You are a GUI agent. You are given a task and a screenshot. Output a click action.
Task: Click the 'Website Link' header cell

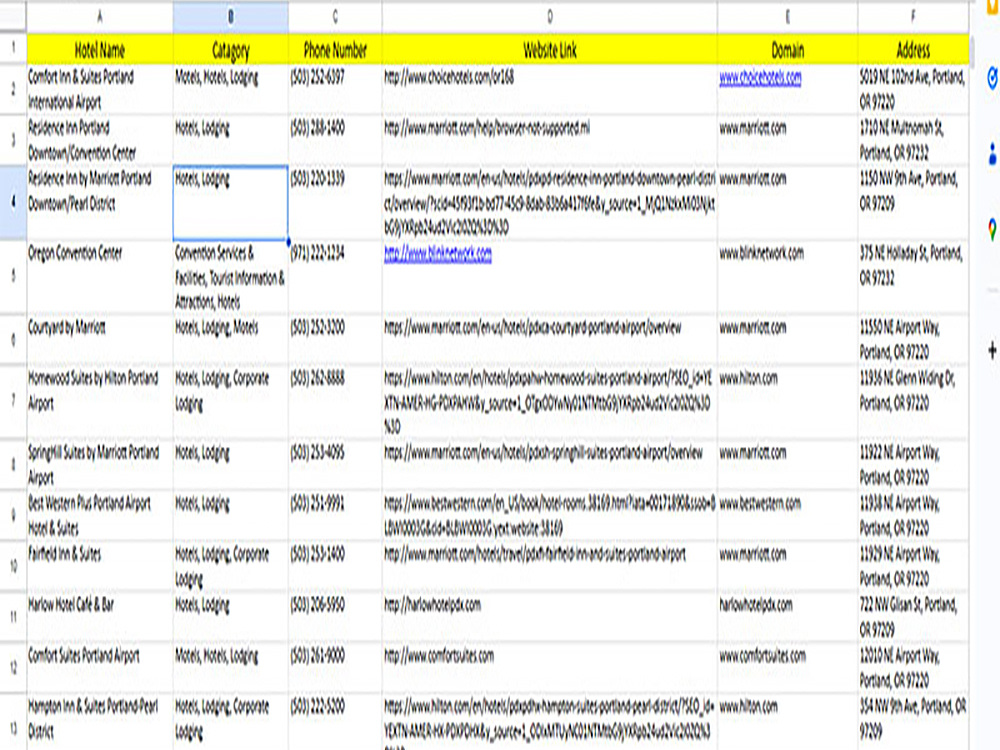point(550,49)
